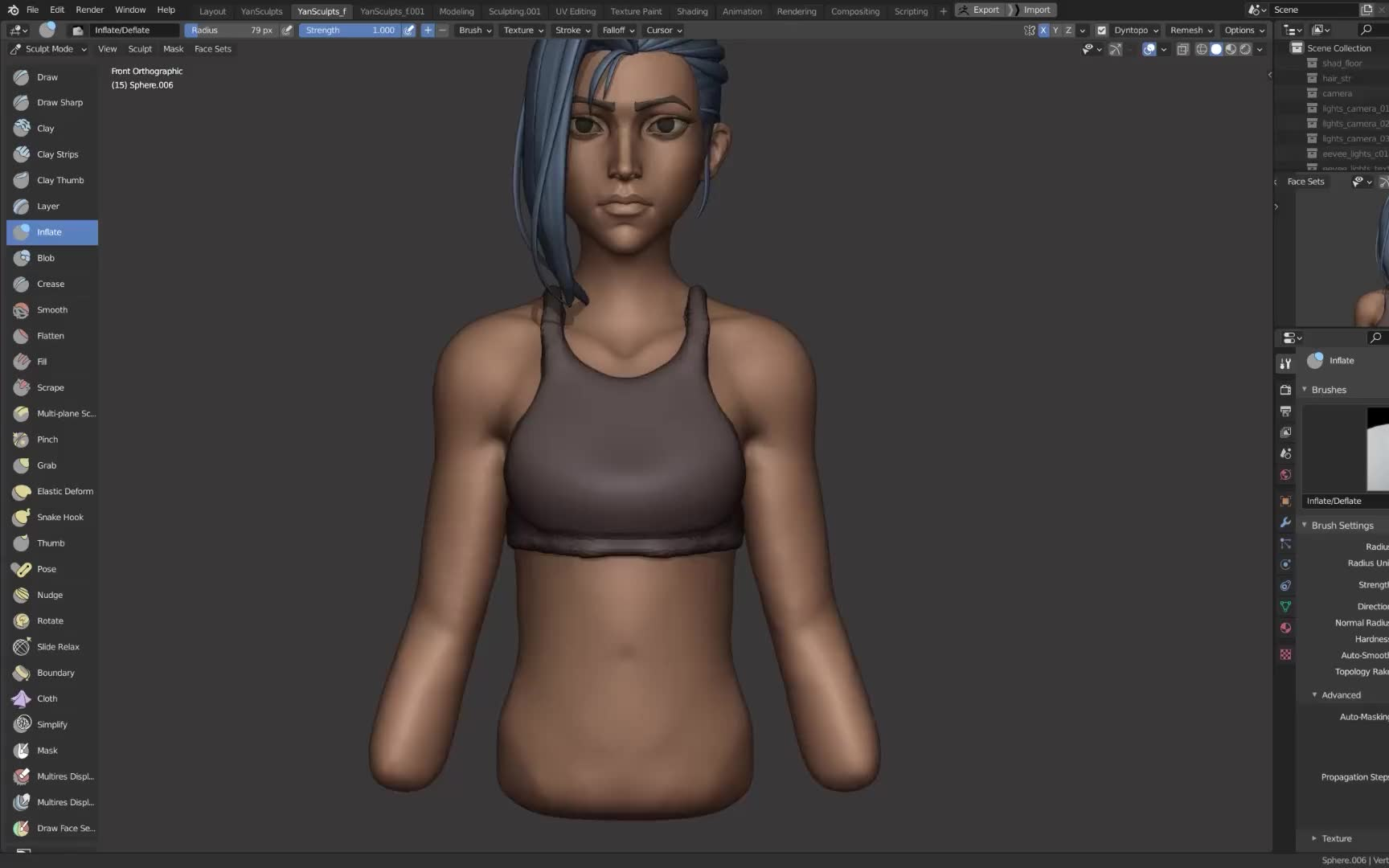
Task: Toggle X-Ray view in the viewport header
Action: 1182,49
